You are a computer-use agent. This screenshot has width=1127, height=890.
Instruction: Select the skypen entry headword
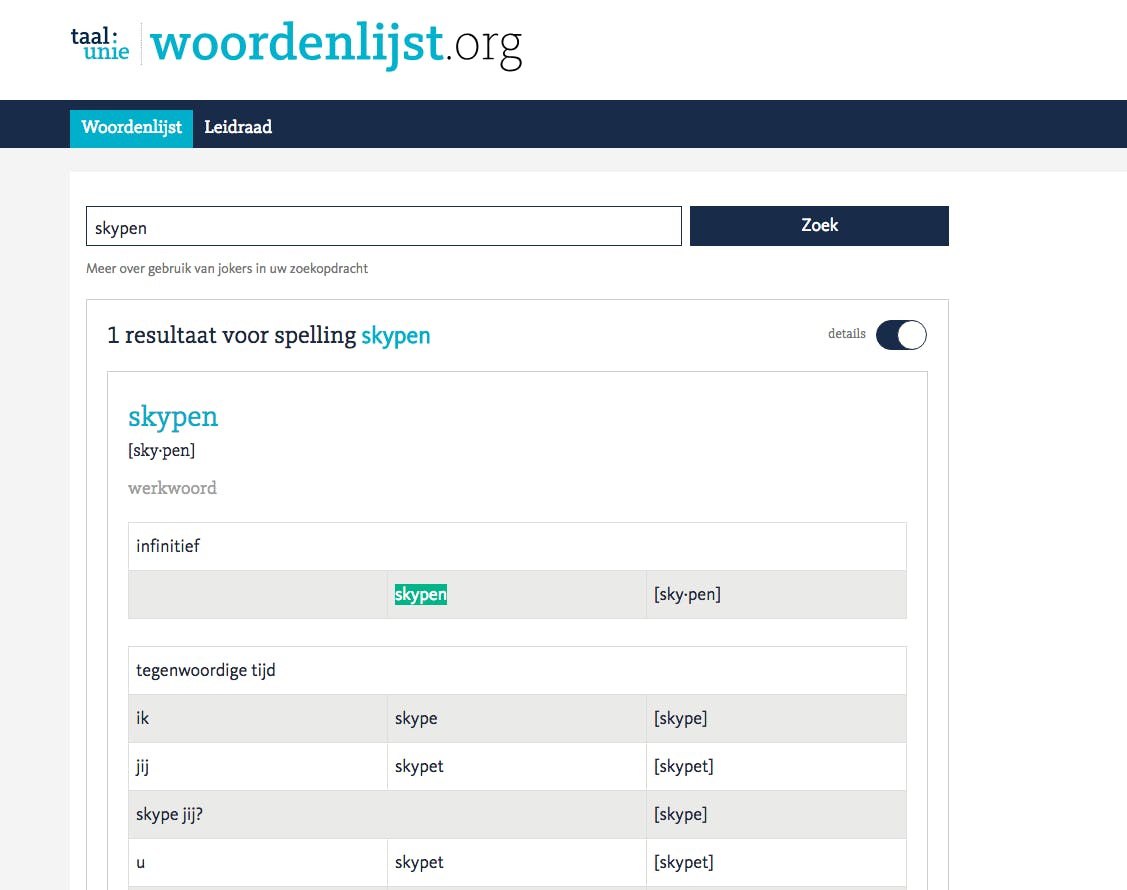pos(173,417)
